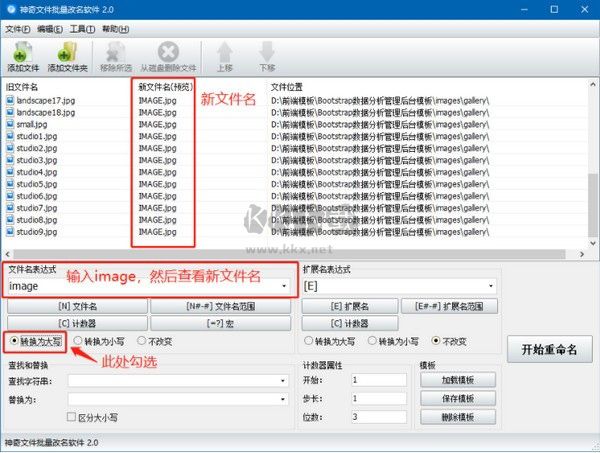The width and height of the screenshot is (600, 453).
Task: Select extension 转换为小写 radio button
Action: tap(372, 341)
